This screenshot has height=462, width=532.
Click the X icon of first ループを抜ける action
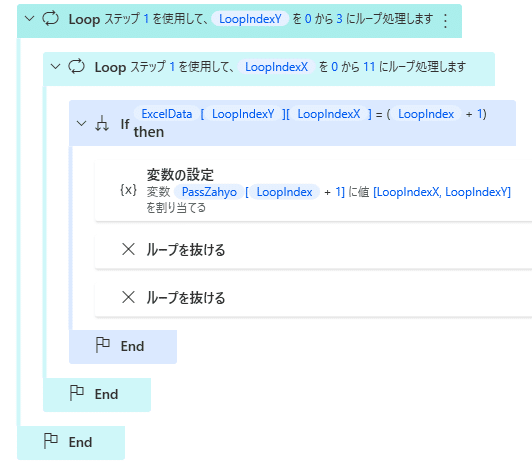[129, 249]
